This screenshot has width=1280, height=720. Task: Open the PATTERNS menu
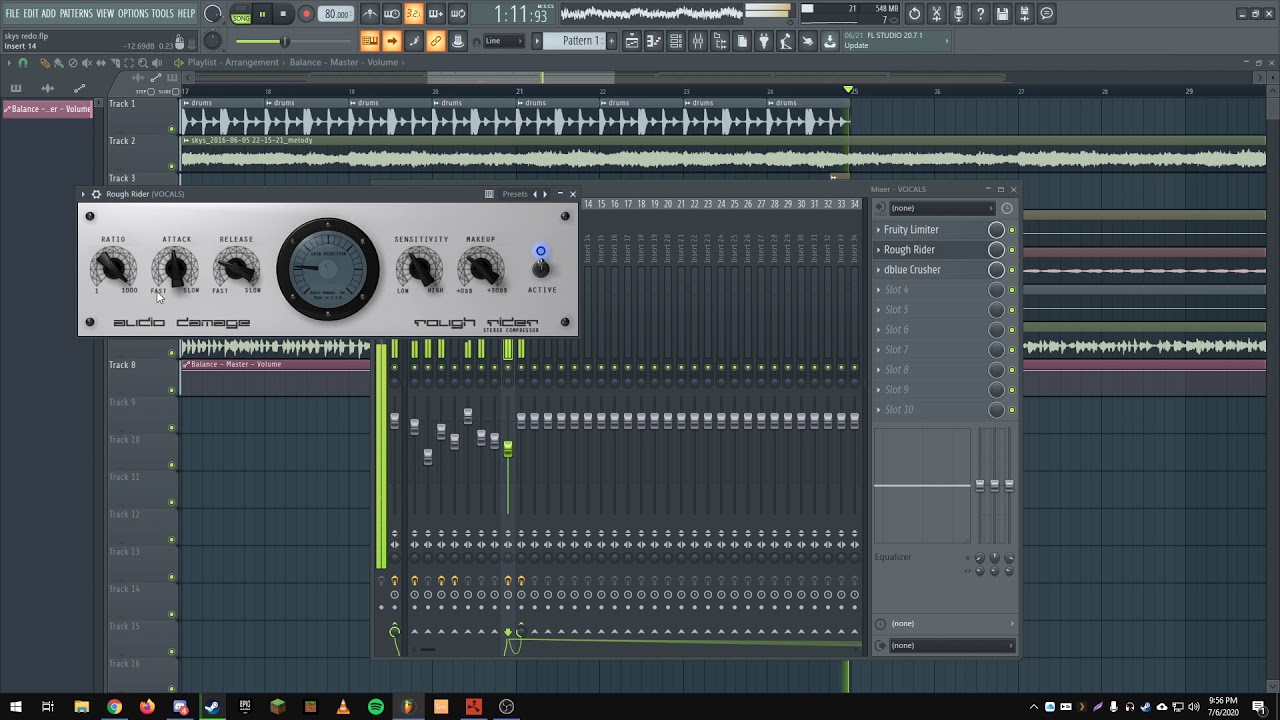coord(76,14)
